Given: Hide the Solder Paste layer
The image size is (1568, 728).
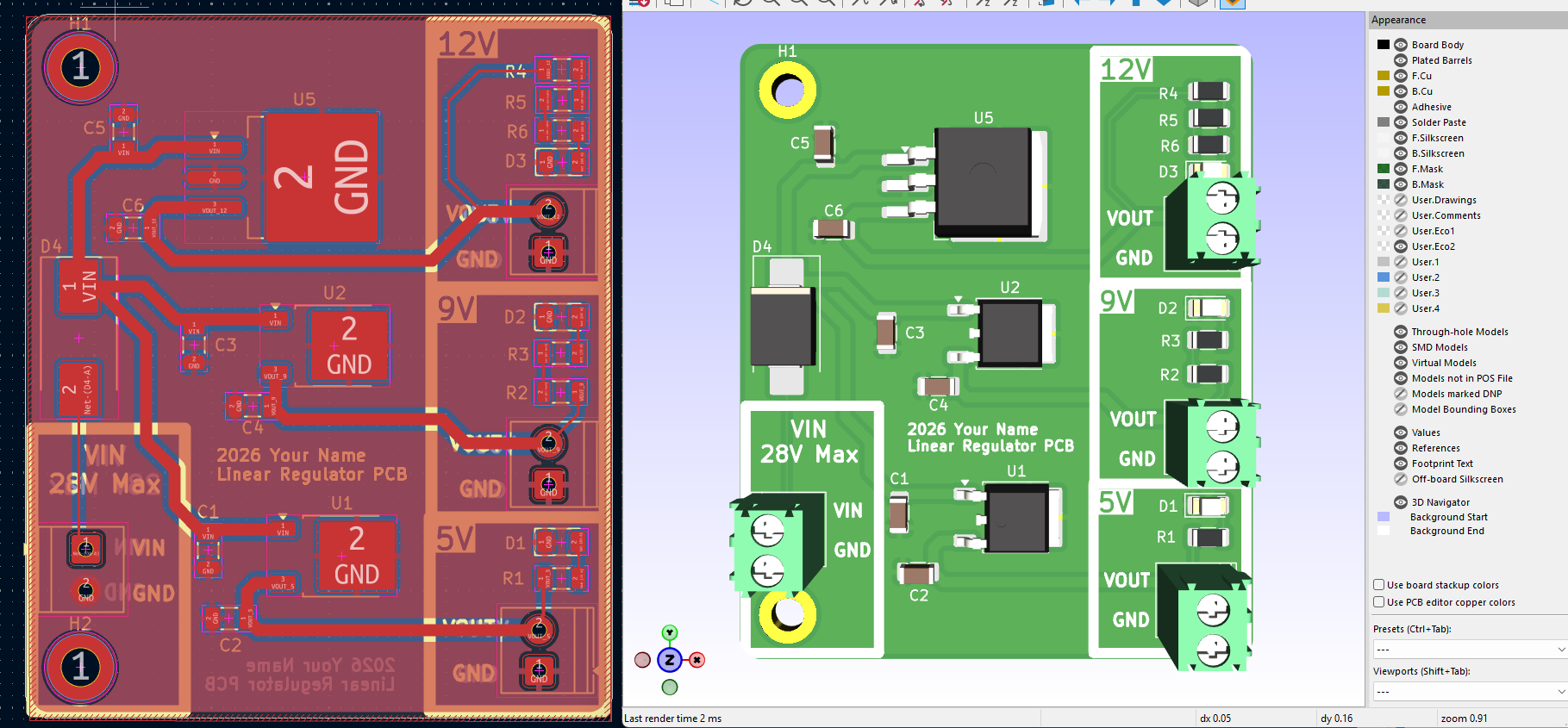Looking at the screenshot, I should point(1401,122).
